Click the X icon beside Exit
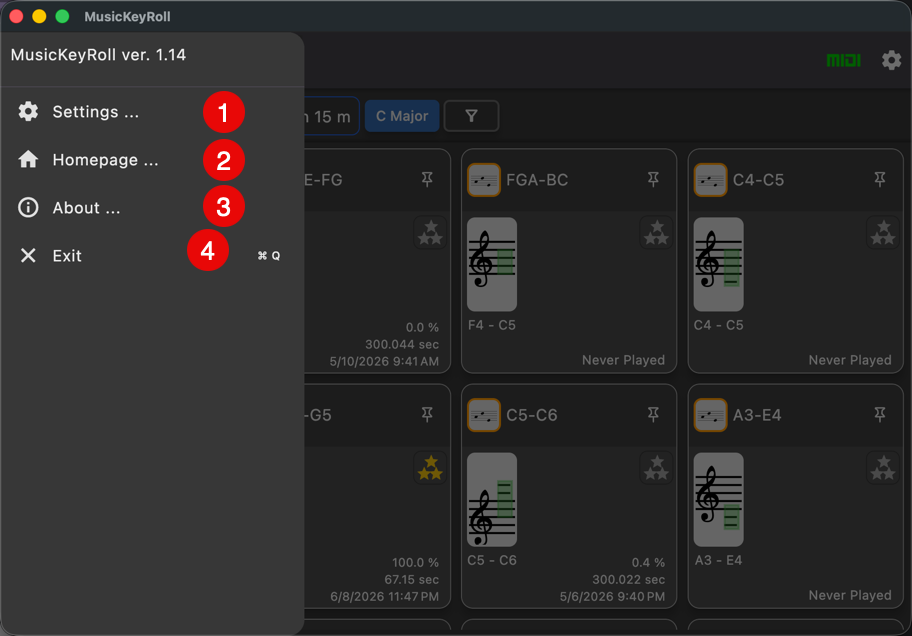912x636 pixels. pyautogui.click(x=28, y=255)
